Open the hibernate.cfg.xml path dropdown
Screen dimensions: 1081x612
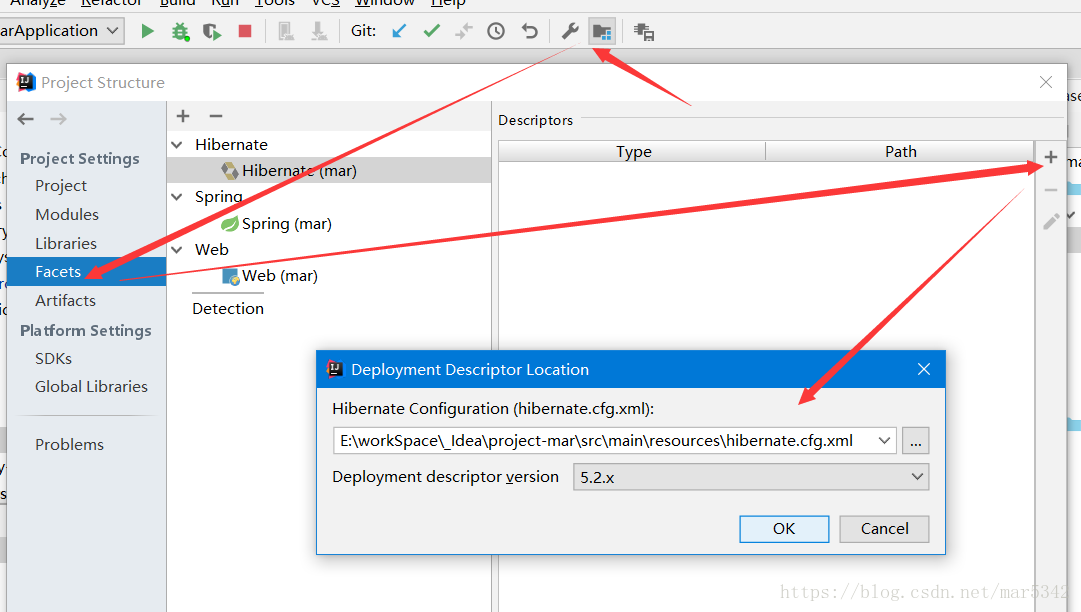pyautogui.click(x=885, y=440)
